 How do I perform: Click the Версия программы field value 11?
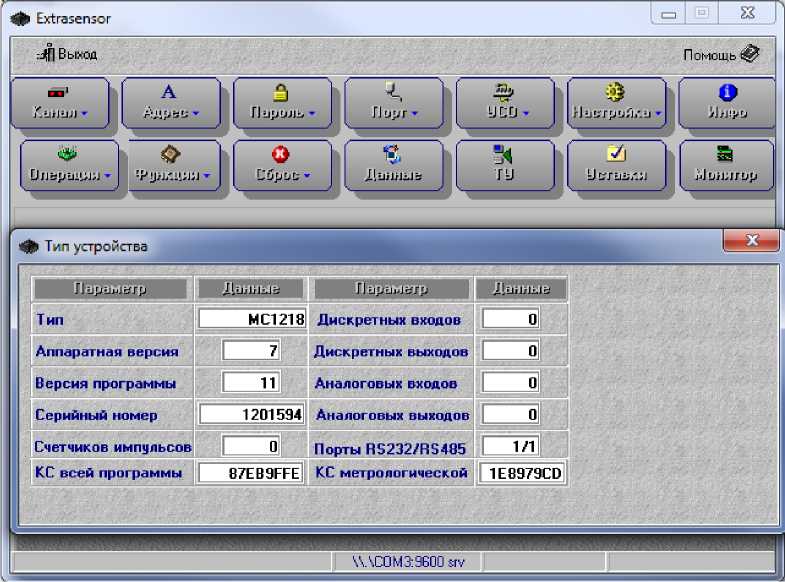click(x=251, y=382)
